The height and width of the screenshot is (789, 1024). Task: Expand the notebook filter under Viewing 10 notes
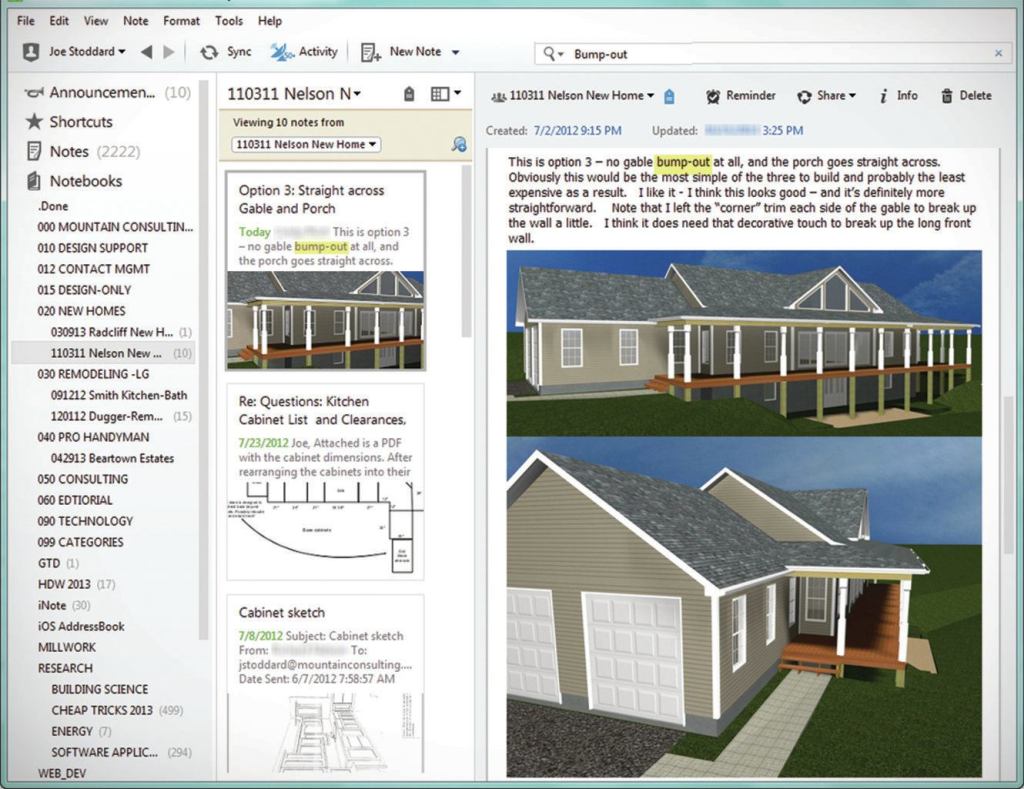(307, 145)
